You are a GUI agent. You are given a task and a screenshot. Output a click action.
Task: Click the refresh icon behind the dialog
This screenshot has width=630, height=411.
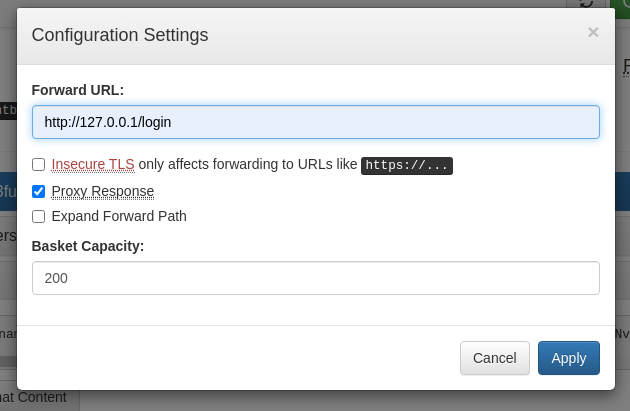(x=587, y=4)
